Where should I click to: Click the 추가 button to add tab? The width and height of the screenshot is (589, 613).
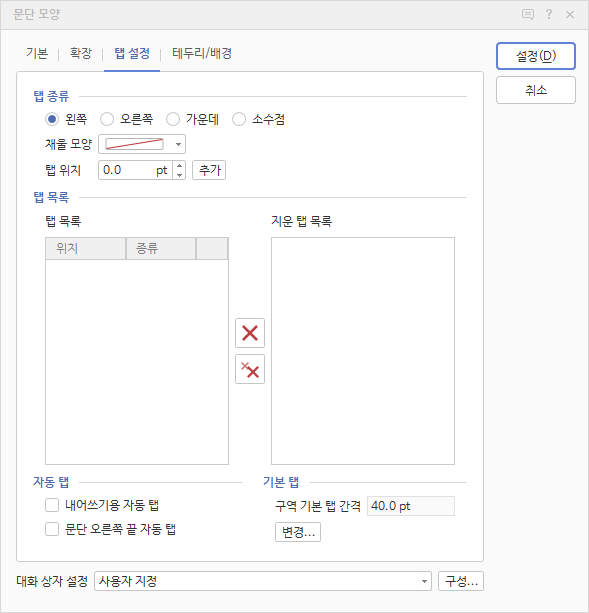point(209,170)
